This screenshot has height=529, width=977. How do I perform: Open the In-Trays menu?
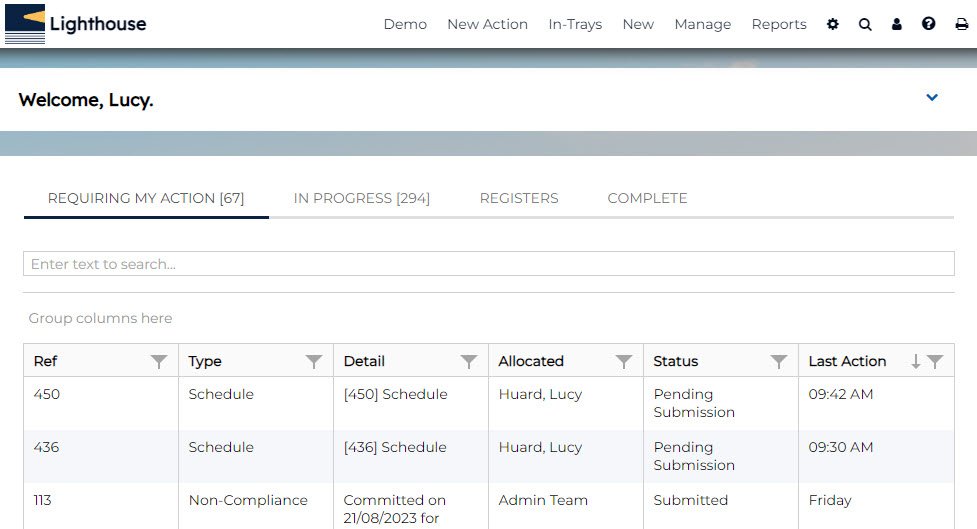575,24
